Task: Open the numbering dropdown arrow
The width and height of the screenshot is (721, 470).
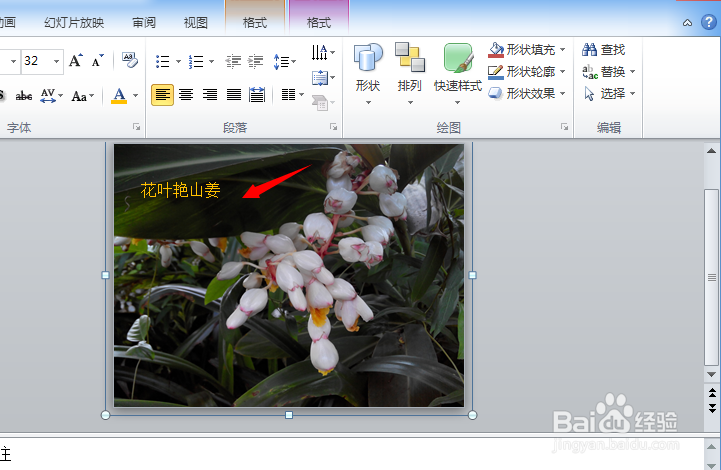Action: point(212,61)
